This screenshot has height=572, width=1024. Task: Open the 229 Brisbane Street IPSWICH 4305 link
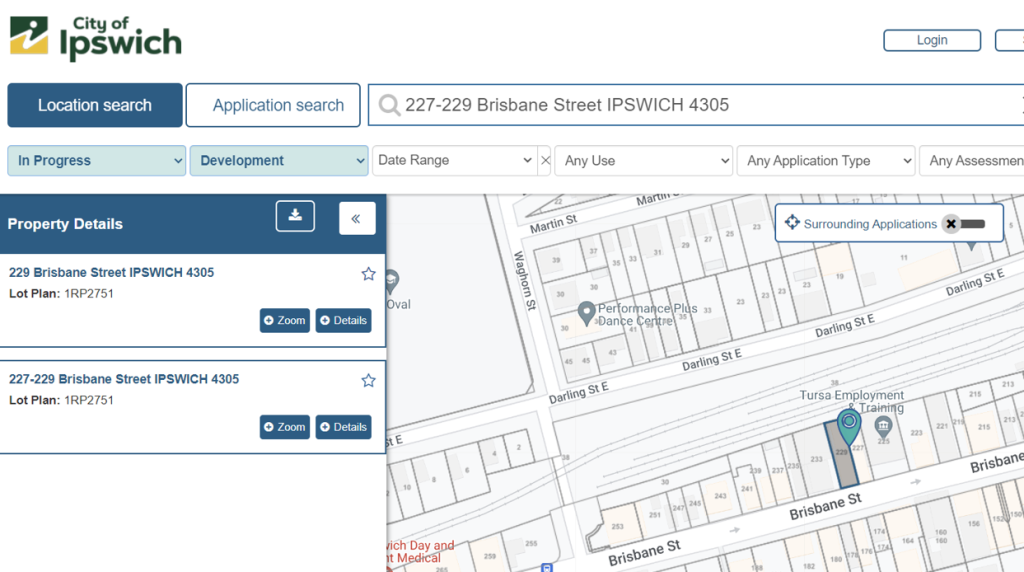(112, 273)
